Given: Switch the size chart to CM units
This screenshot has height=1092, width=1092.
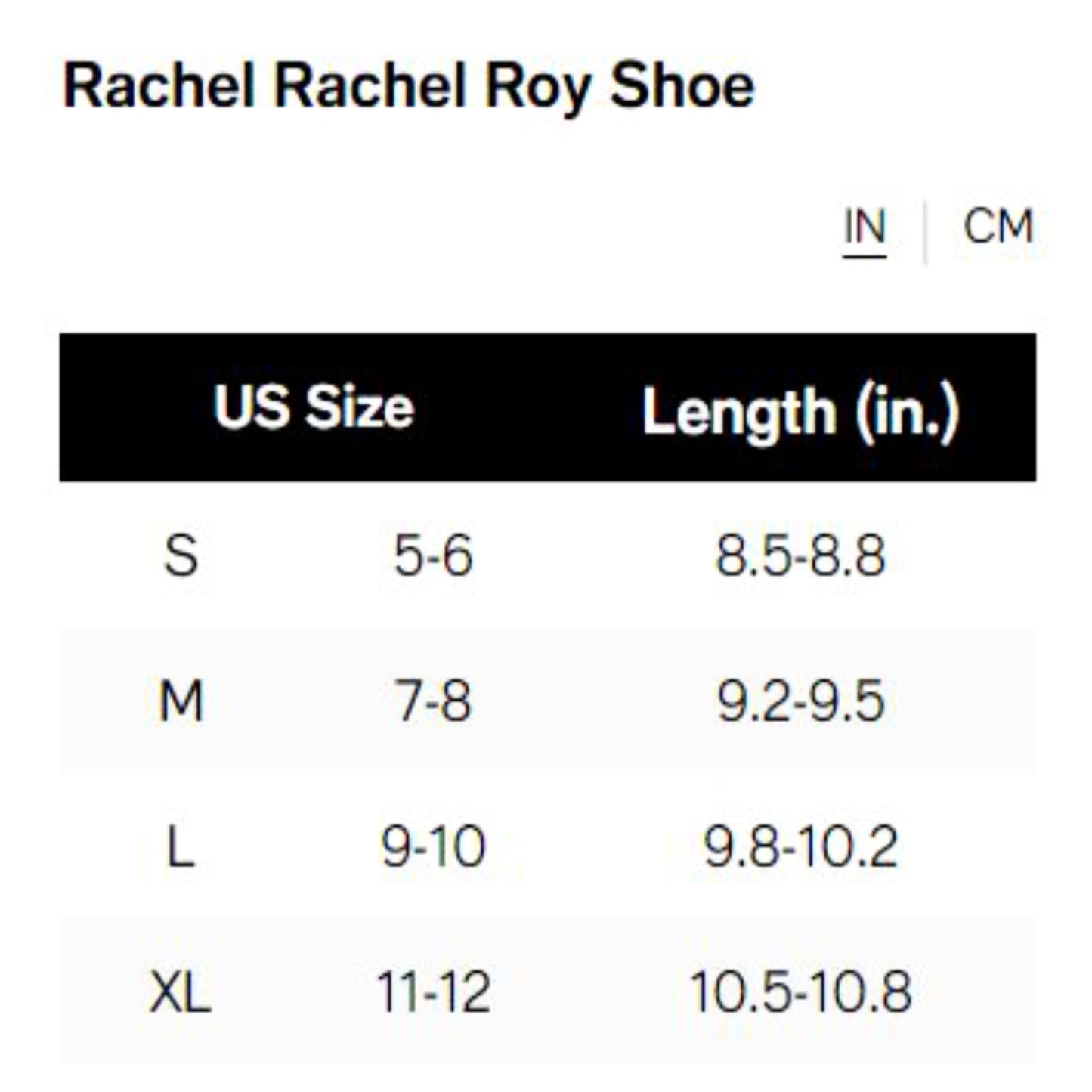Looking at the screenshot, I should tap(998, 226).
